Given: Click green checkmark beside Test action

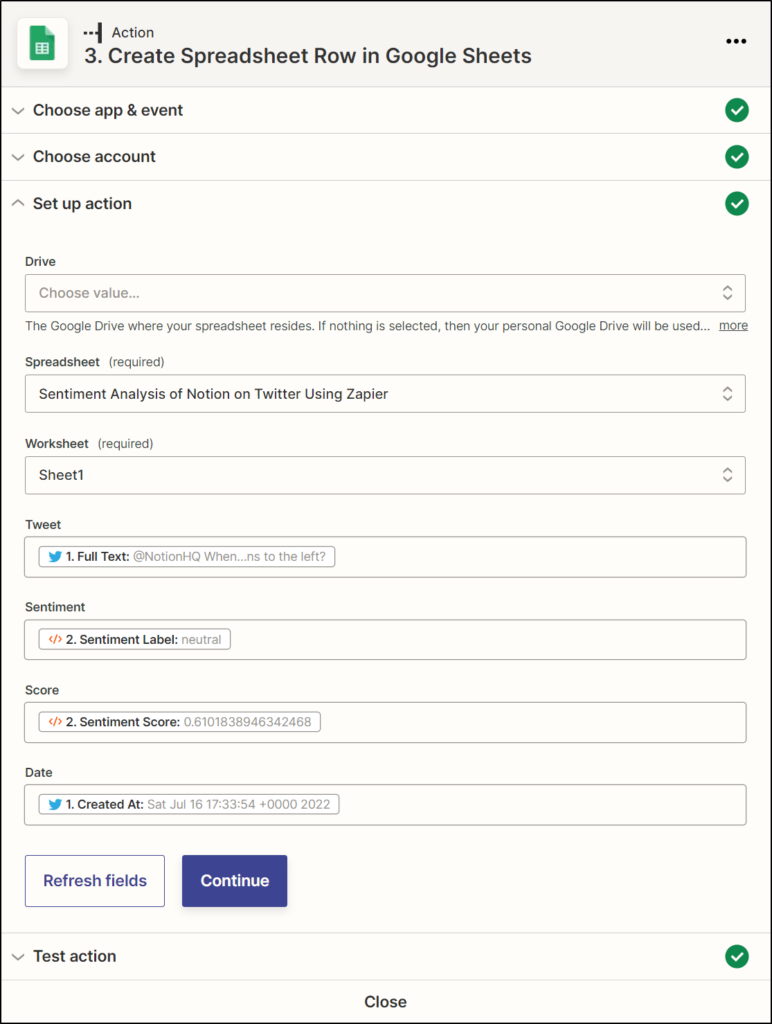Looking at the screenshot, I should tap(737, 956).
